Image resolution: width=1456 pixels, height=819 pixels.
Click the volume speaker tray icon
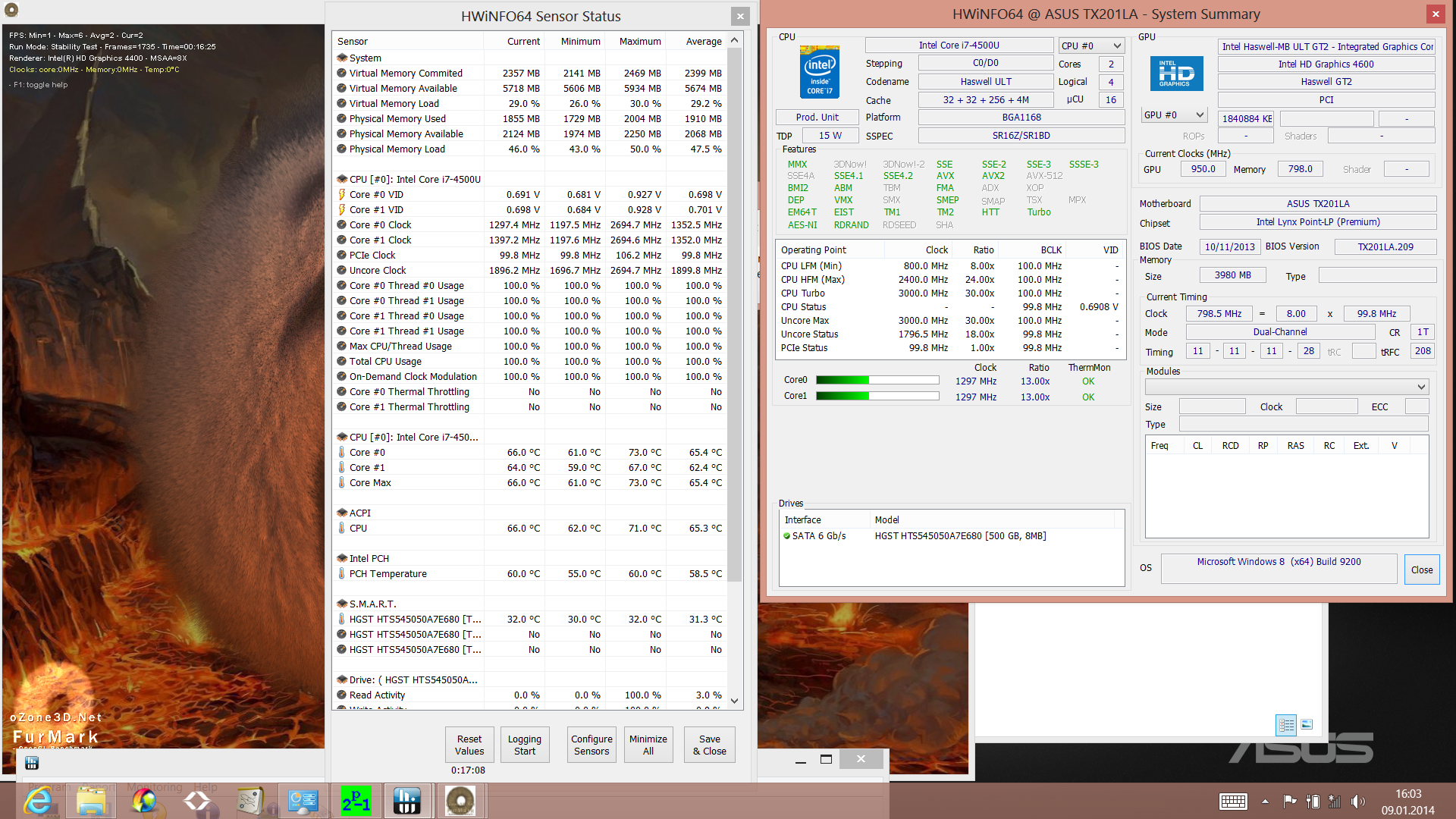tap(1357, 802)
